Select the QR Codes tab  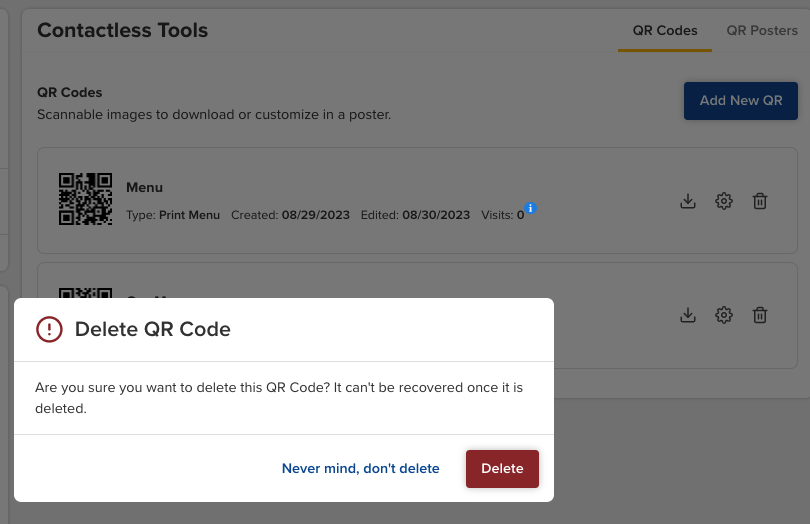(x=665, y=30)
